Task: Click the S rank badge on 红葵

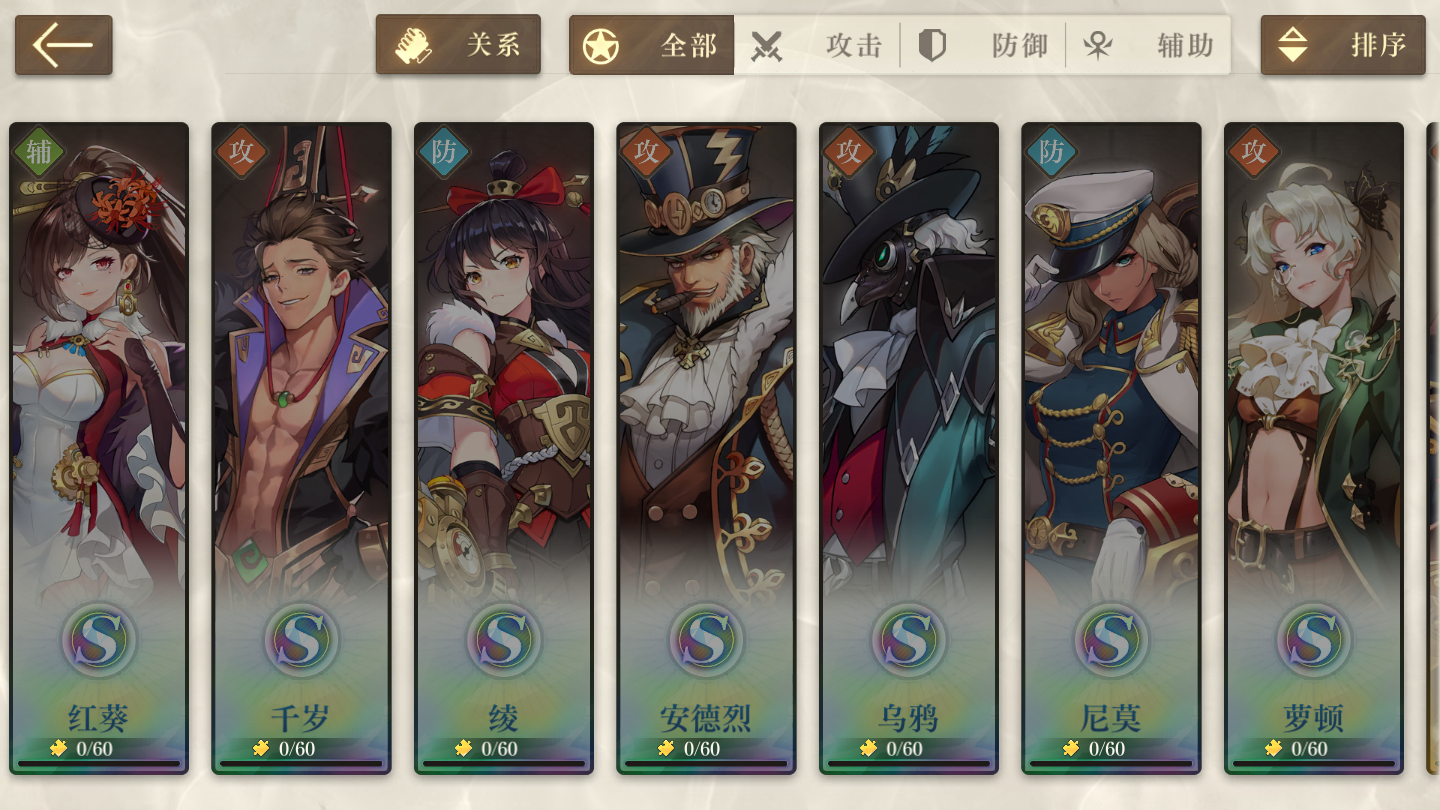Action: tap(99, 638)
